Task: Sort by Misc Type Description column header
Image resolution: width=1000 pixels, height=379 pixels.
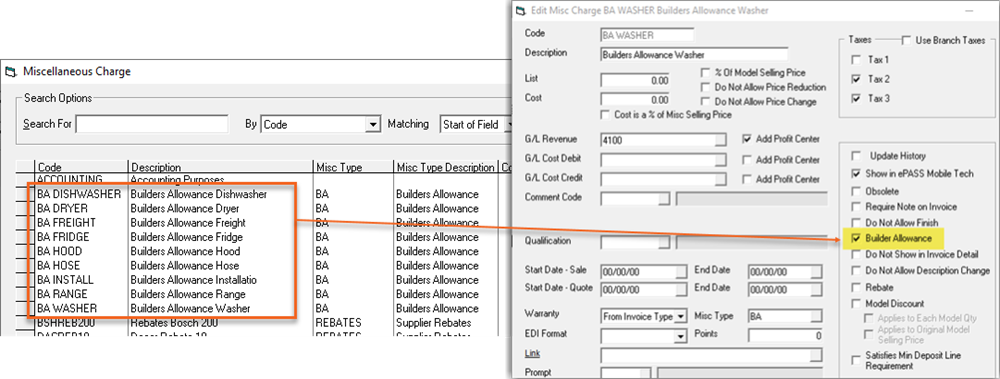Action: coord(446,167)
